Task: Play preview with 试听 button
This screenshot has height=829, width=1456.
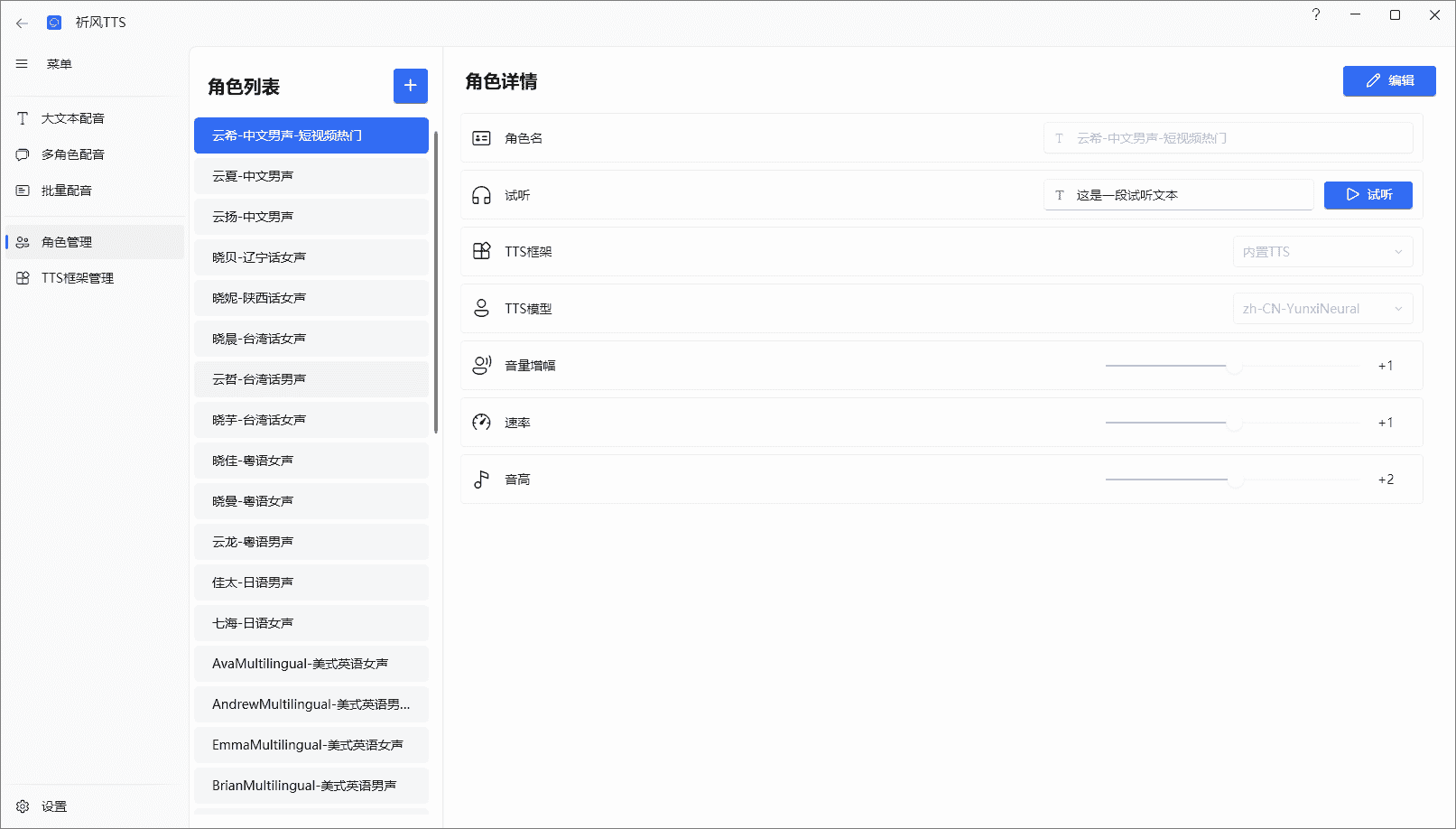Action: pos(1368,195)
